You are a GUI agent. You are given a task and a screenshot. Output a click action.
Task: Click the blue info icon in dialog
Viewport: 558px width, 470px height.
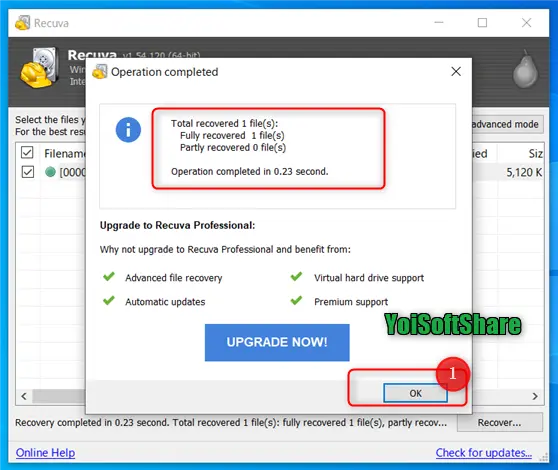(128, 130)
